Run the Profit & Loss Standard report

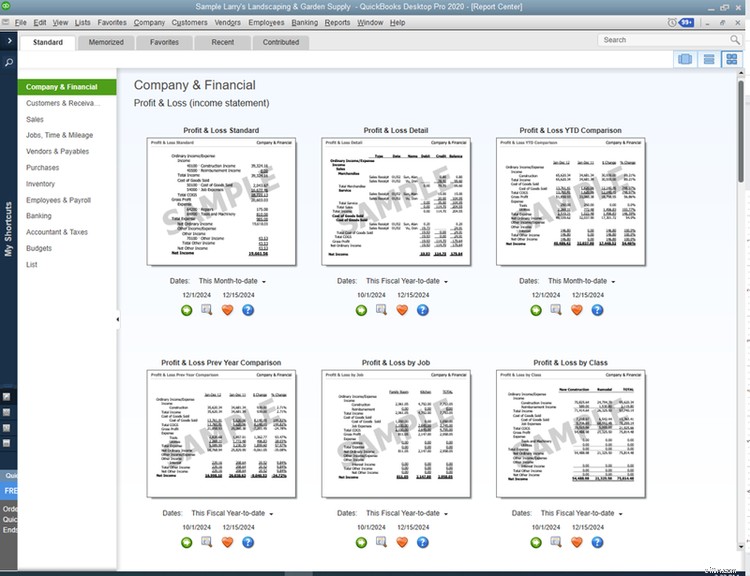187,310
